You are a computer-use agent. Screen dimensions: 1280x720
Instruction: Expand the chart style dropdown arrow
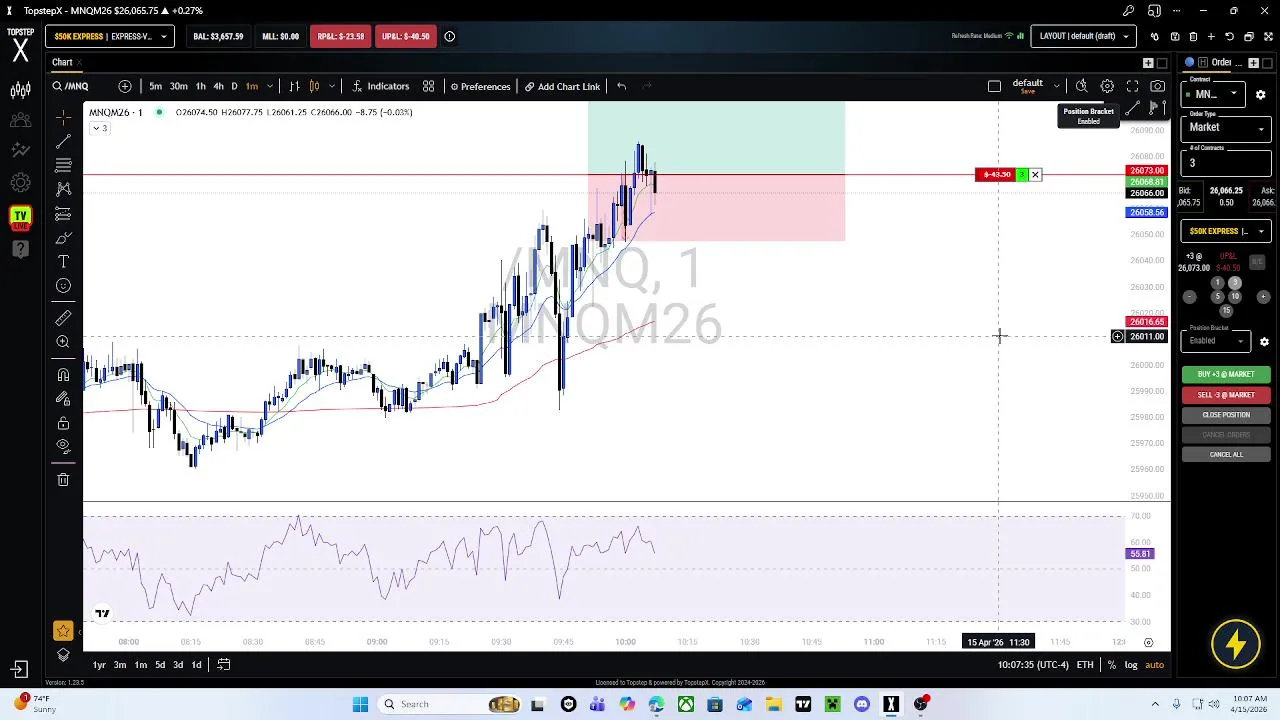point(331,86)
